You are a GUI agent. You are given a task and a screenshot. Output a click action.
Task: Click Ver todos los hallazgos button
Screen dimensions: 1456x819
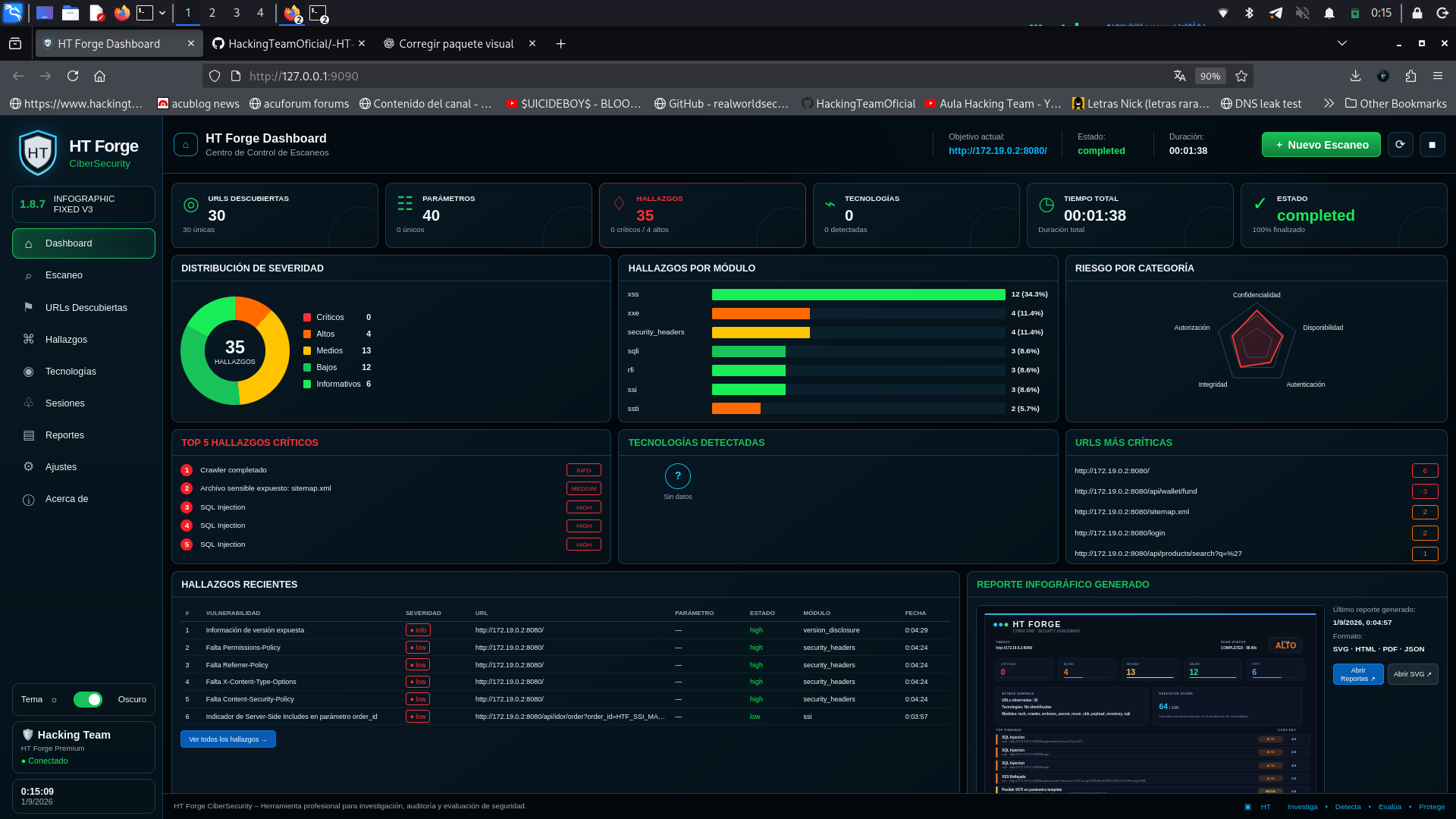(x=227, y=739)
